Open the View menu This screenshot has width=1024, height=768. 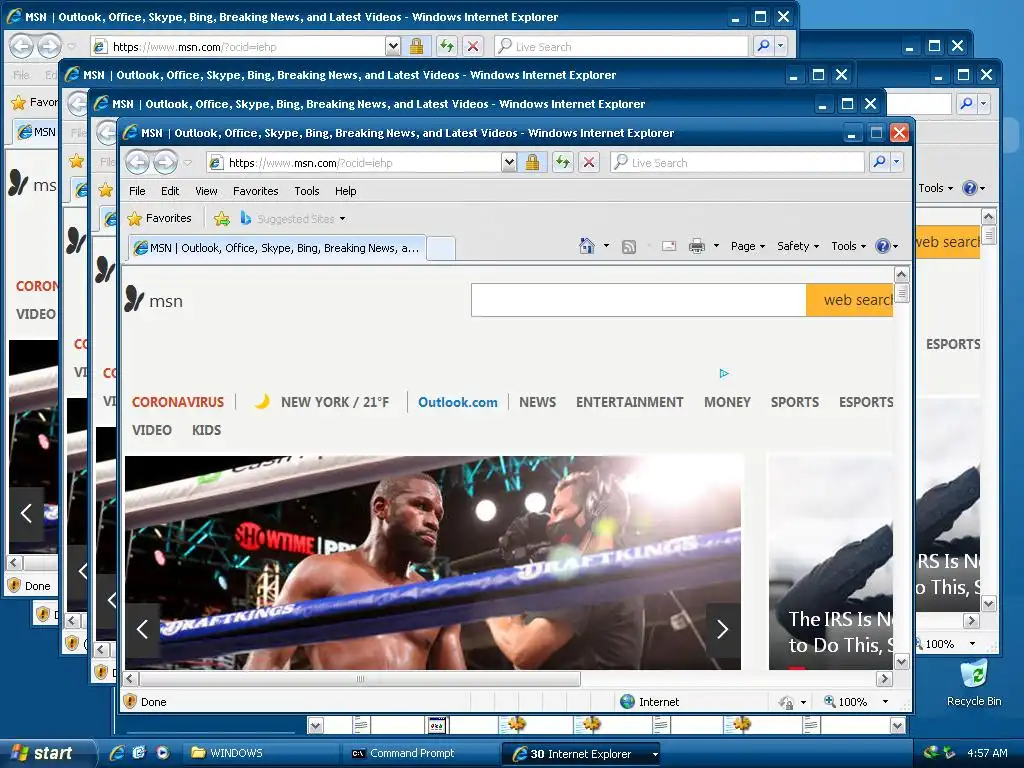pyautogui.click(x=206, y=191)
